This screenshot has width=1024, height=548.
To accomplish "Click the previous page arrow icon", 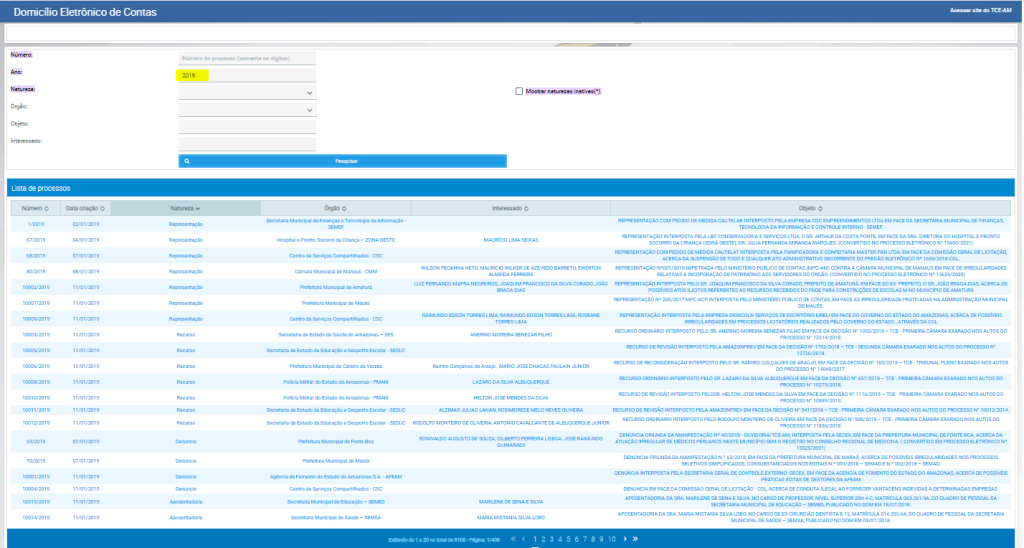I will tap(525, 538).
